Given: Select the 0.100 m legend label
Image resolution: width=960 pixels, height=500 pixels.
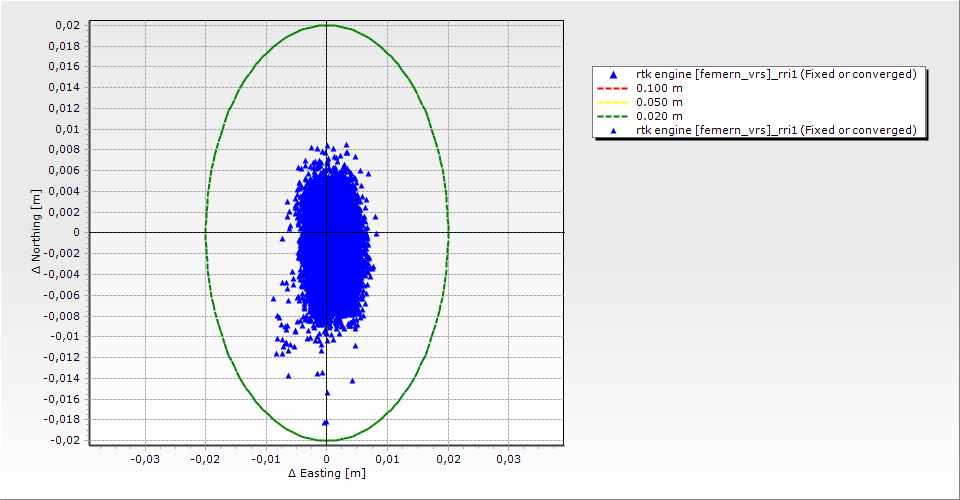Looking at the screenshot, I should [660, 88].
